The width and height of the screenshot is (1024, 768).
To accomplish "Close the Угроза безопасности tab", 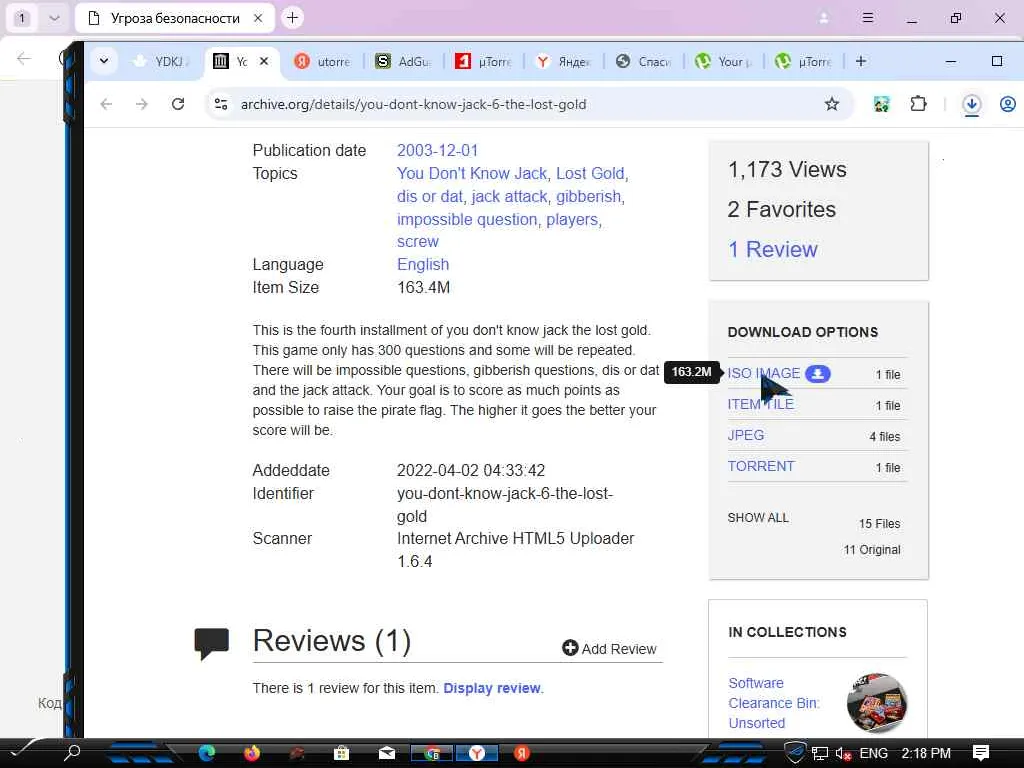I will click(x=258, y=18).
